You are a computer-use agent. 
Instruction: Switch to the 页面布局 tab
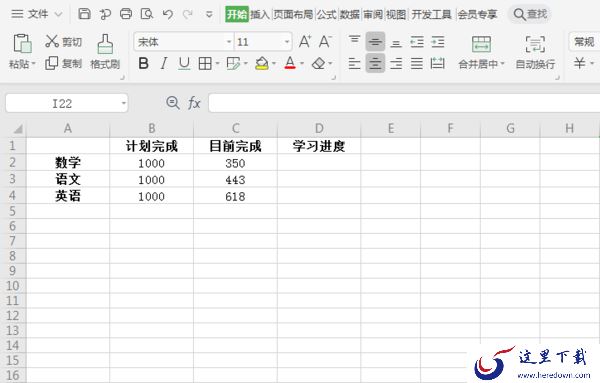coord(293,15)
